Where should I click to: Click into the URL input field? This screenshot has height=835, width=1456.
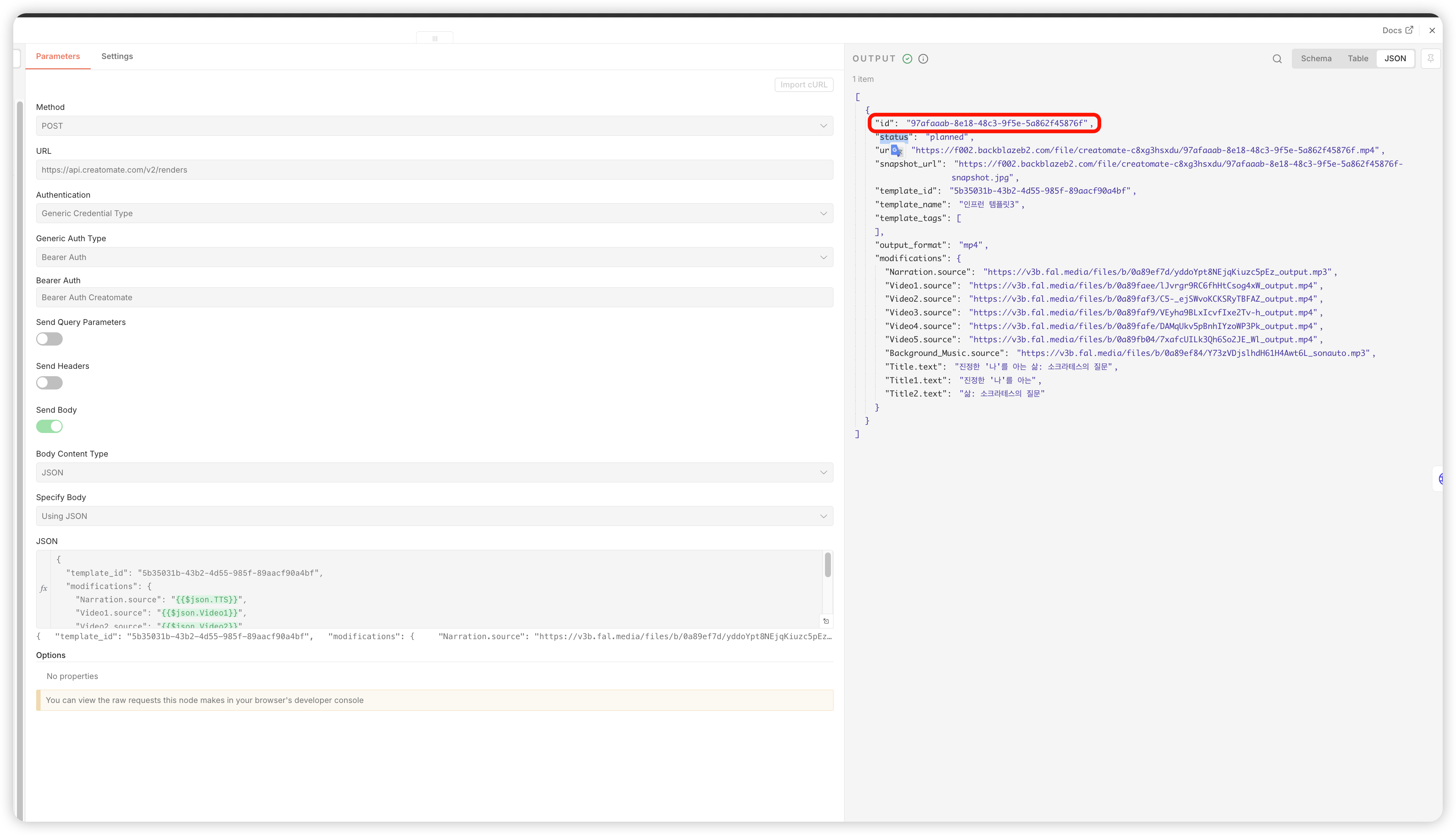434,170
